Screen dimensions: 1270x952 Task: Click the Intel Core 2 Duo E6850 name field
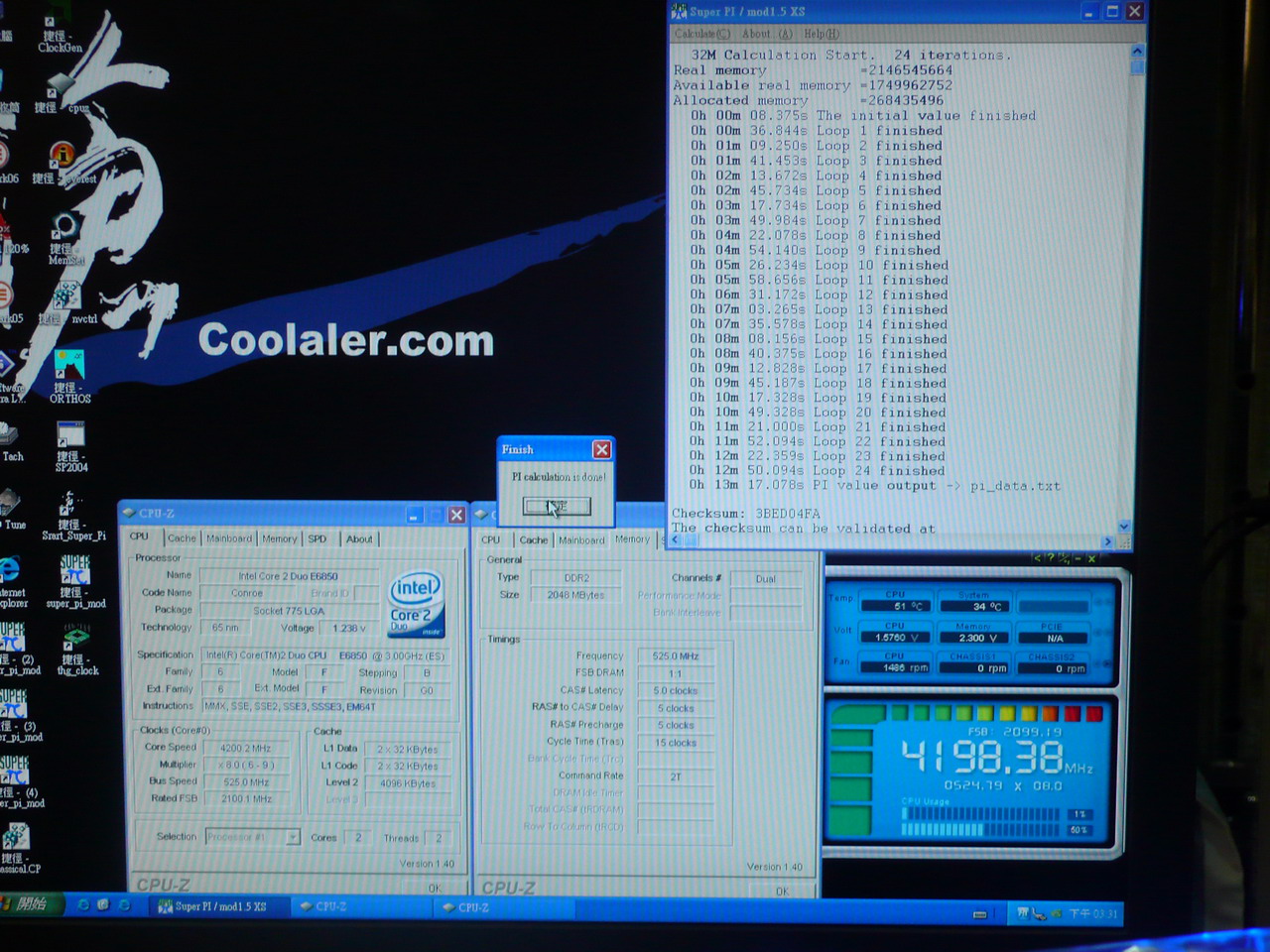(289, 576)
